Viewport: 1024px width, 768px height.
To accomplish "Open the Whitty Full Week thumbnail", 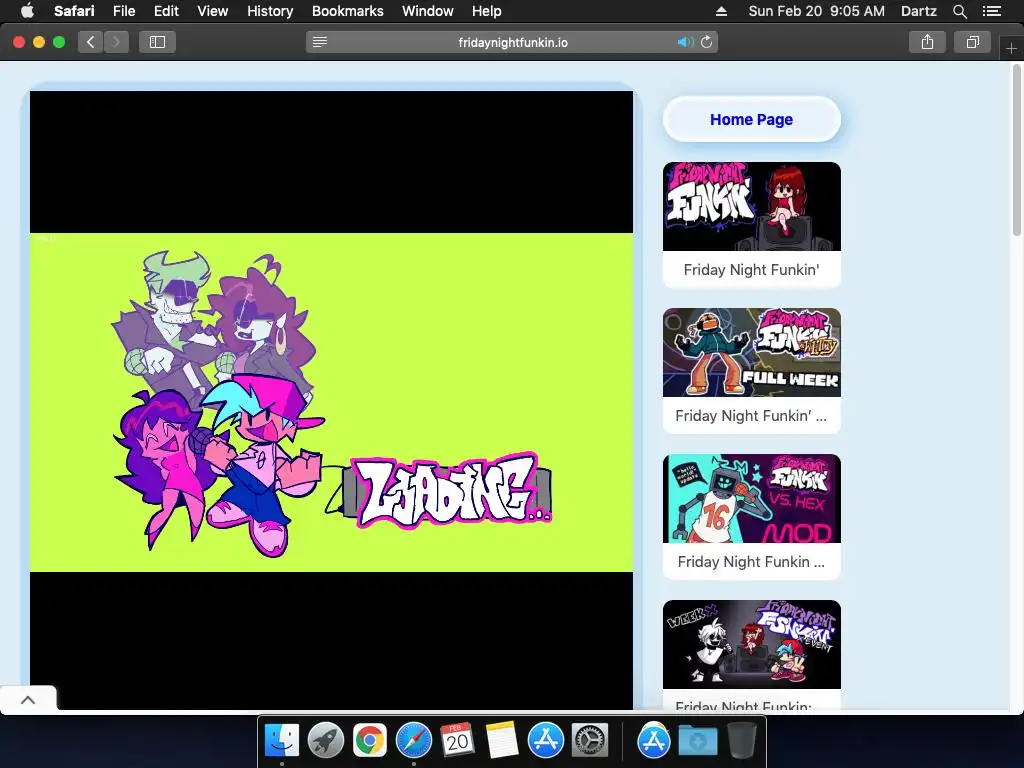I will click(752, 353).
